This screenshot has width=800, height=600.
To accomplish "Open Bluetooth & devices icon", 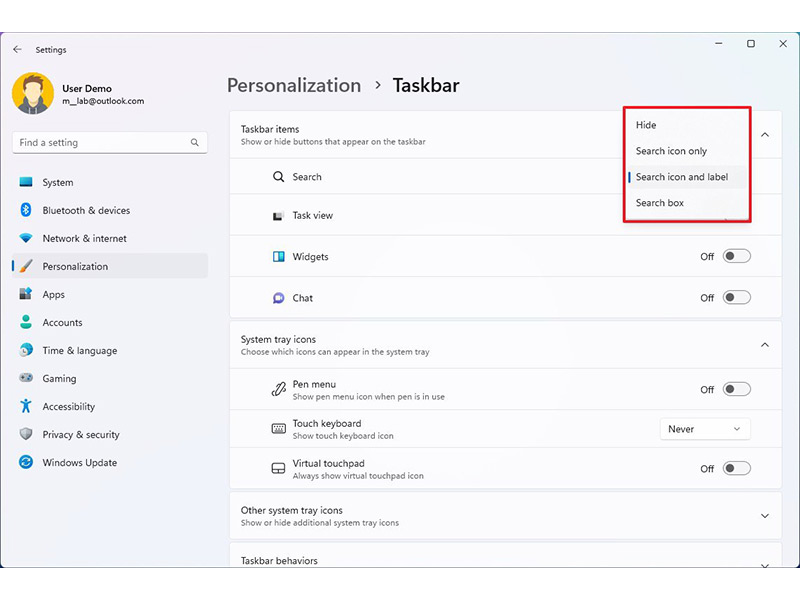I will pyautogui.click(x=26, y=211).
